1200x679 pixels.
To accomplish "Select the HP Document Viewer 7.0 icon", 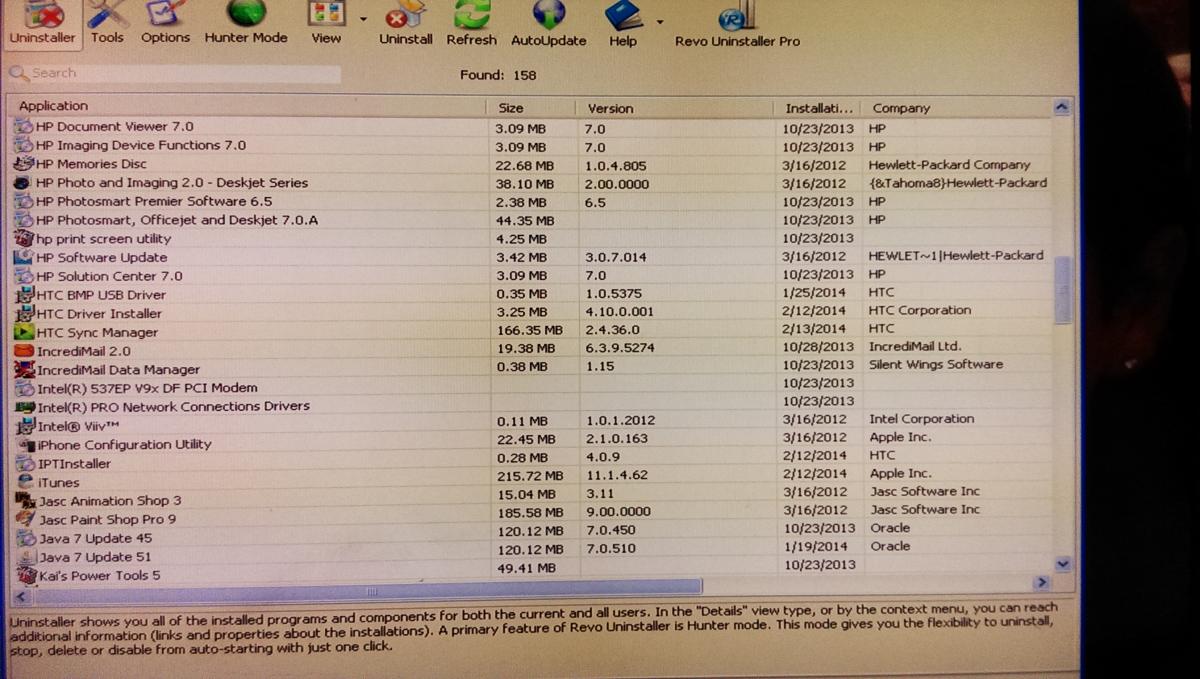I will pos(24,127).
